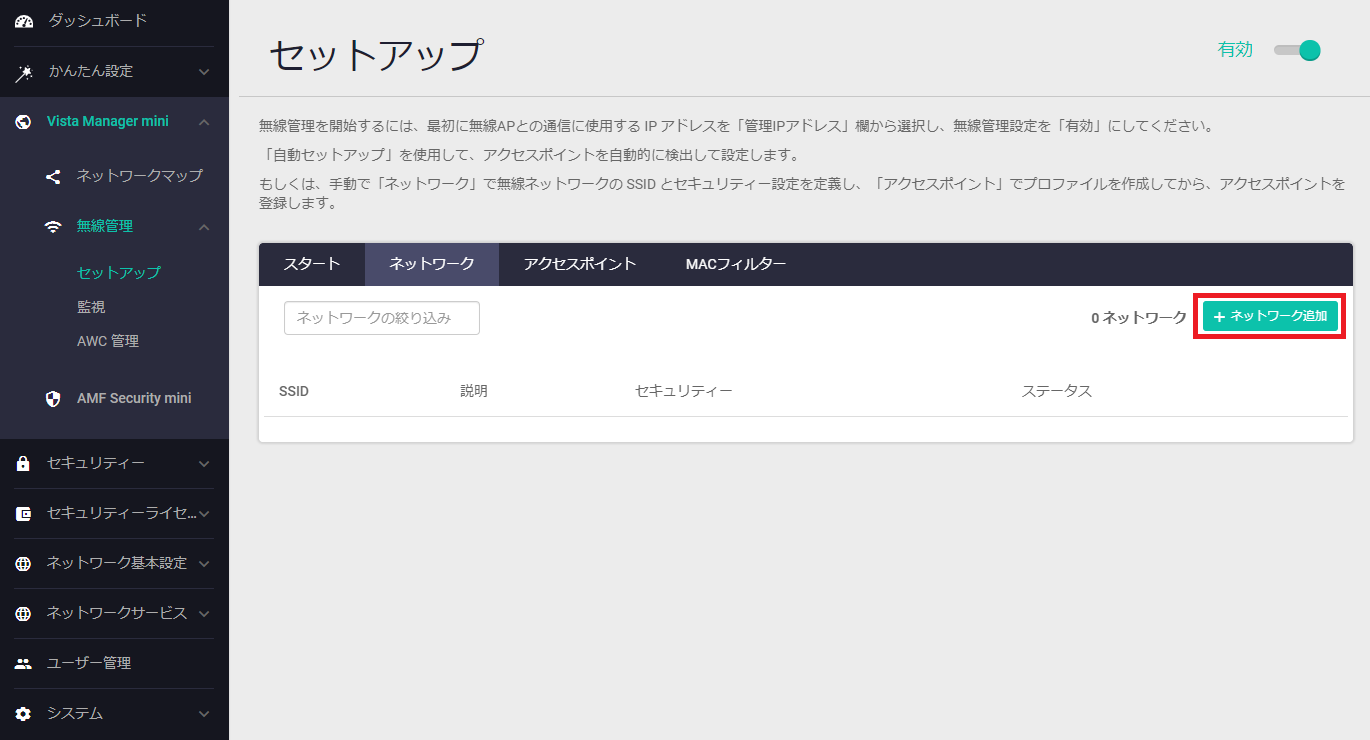The height and width of the screenshot is (740, 1370).
Task: Click the システム gear icon
Action: 24,714
